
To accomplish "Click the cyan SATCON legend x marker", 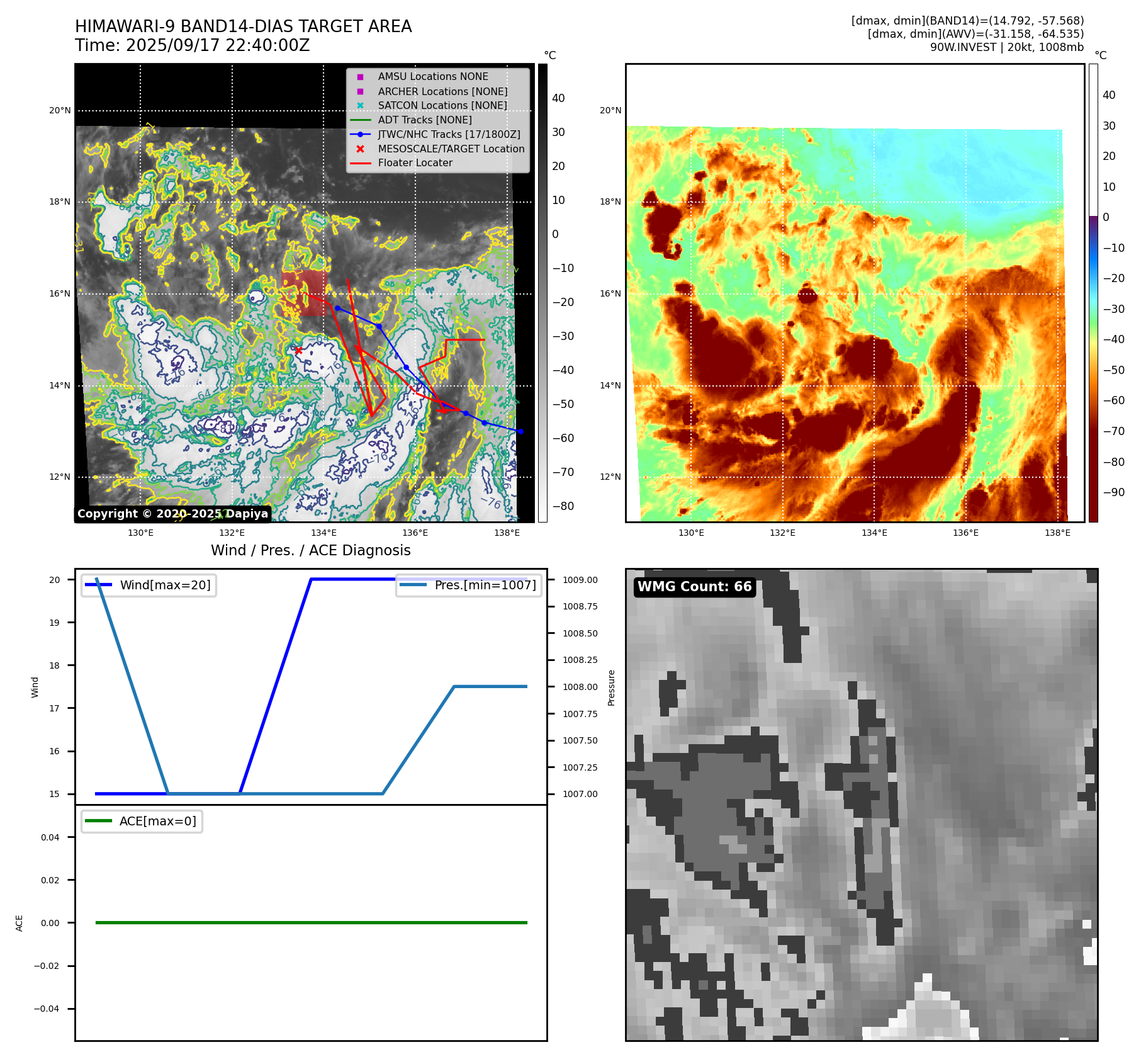I will (360, 106).
